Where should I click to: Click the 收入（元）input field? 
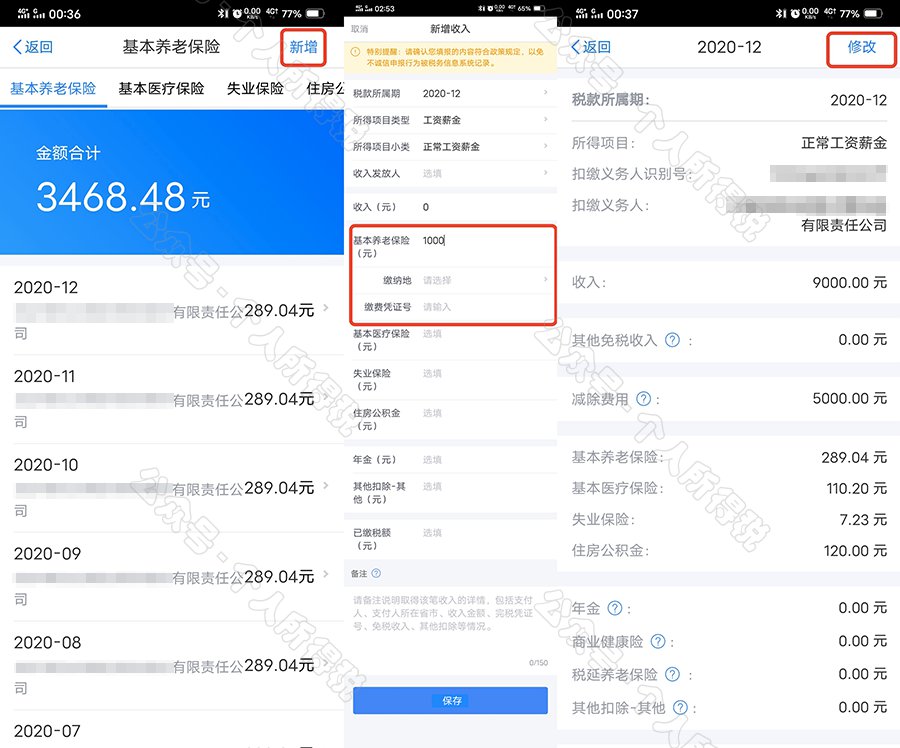pos(451,207)
